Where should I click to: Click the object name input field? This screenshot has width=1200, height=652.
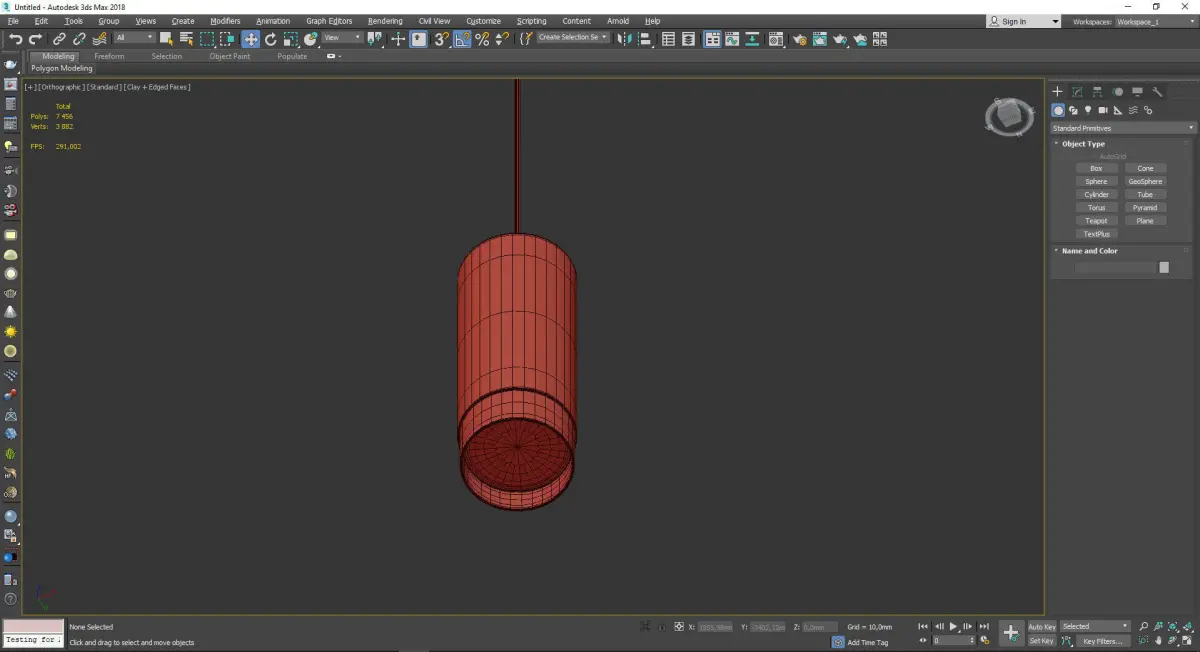pos(1115,267)
